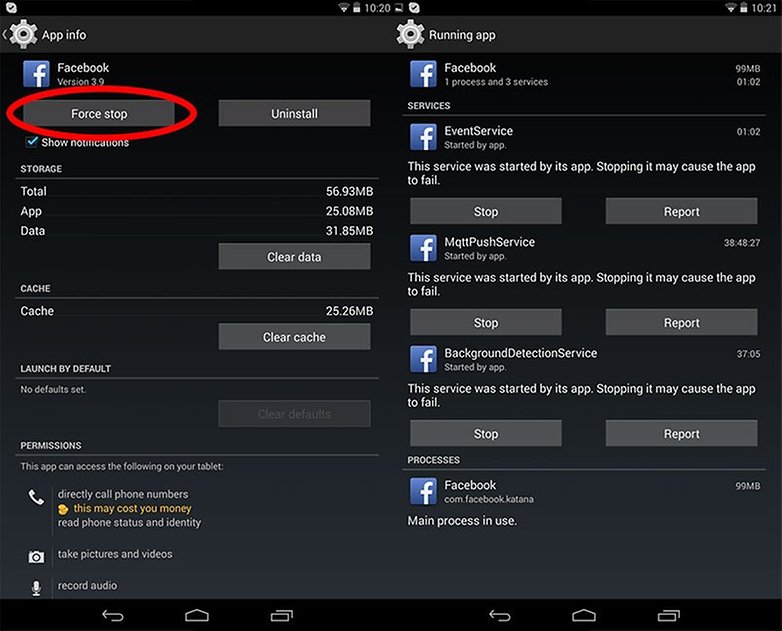Tap the 38:48:27 uptime value
Screen dimensions: 782x631
click(742, 243)
